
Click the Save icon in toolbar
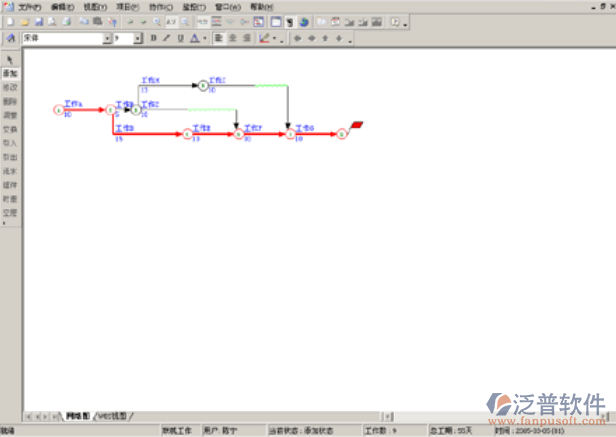point(38,21)
